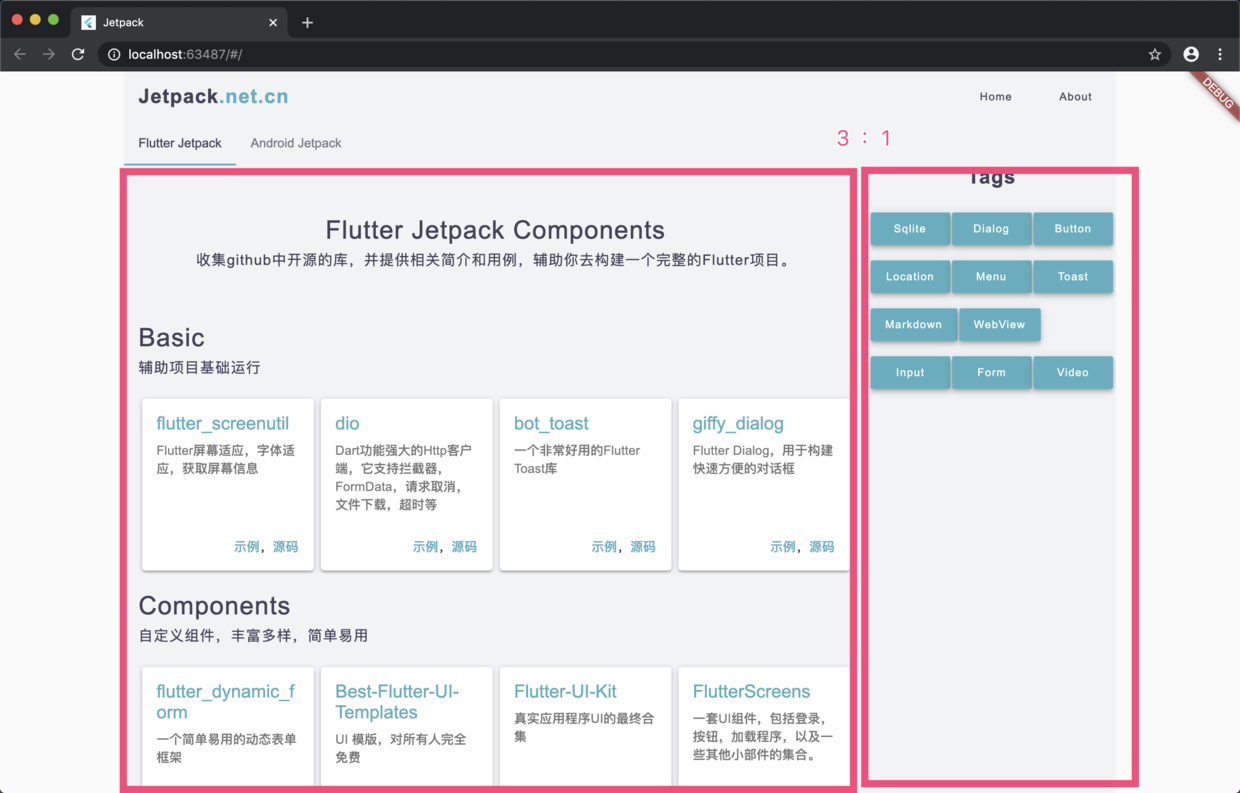1240x793 pixels.
Task: Open the Best-Flutter-UI-Templates card title
Action: click(x=397, y=702)
